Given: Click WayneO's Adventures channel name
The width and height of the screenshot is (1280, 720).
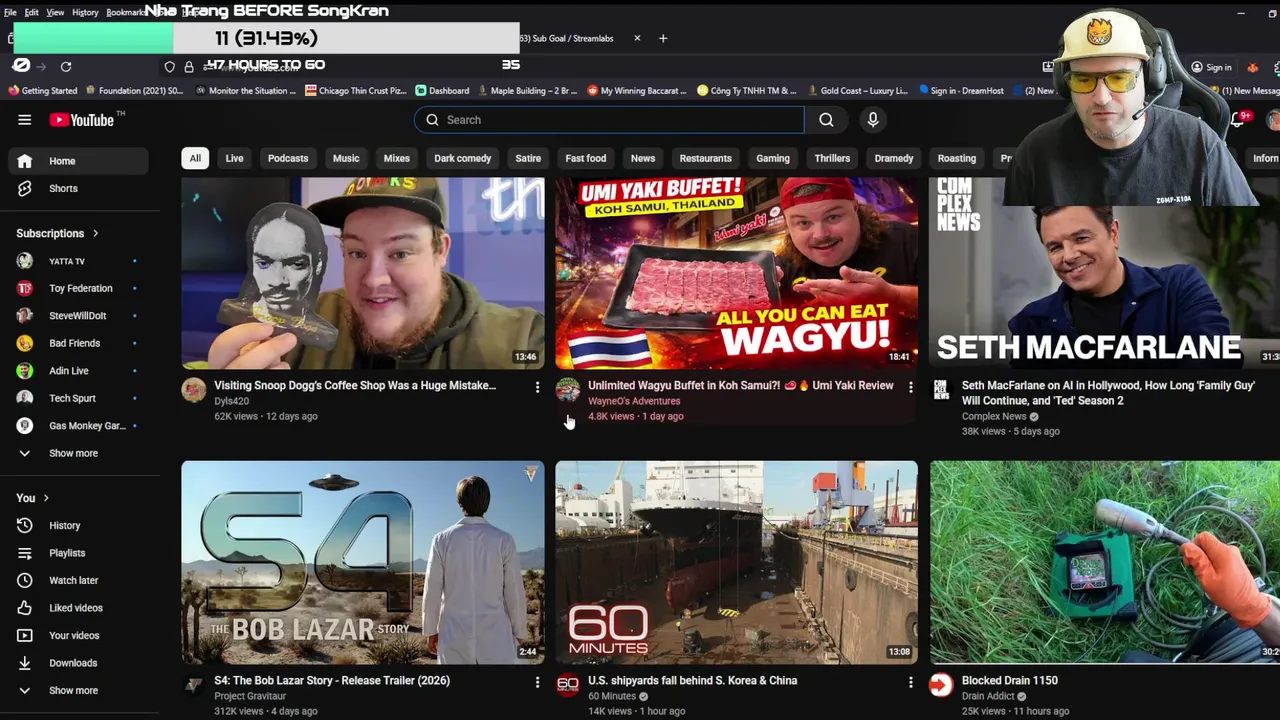Looking at the screenshot, I should pos(634,401).
